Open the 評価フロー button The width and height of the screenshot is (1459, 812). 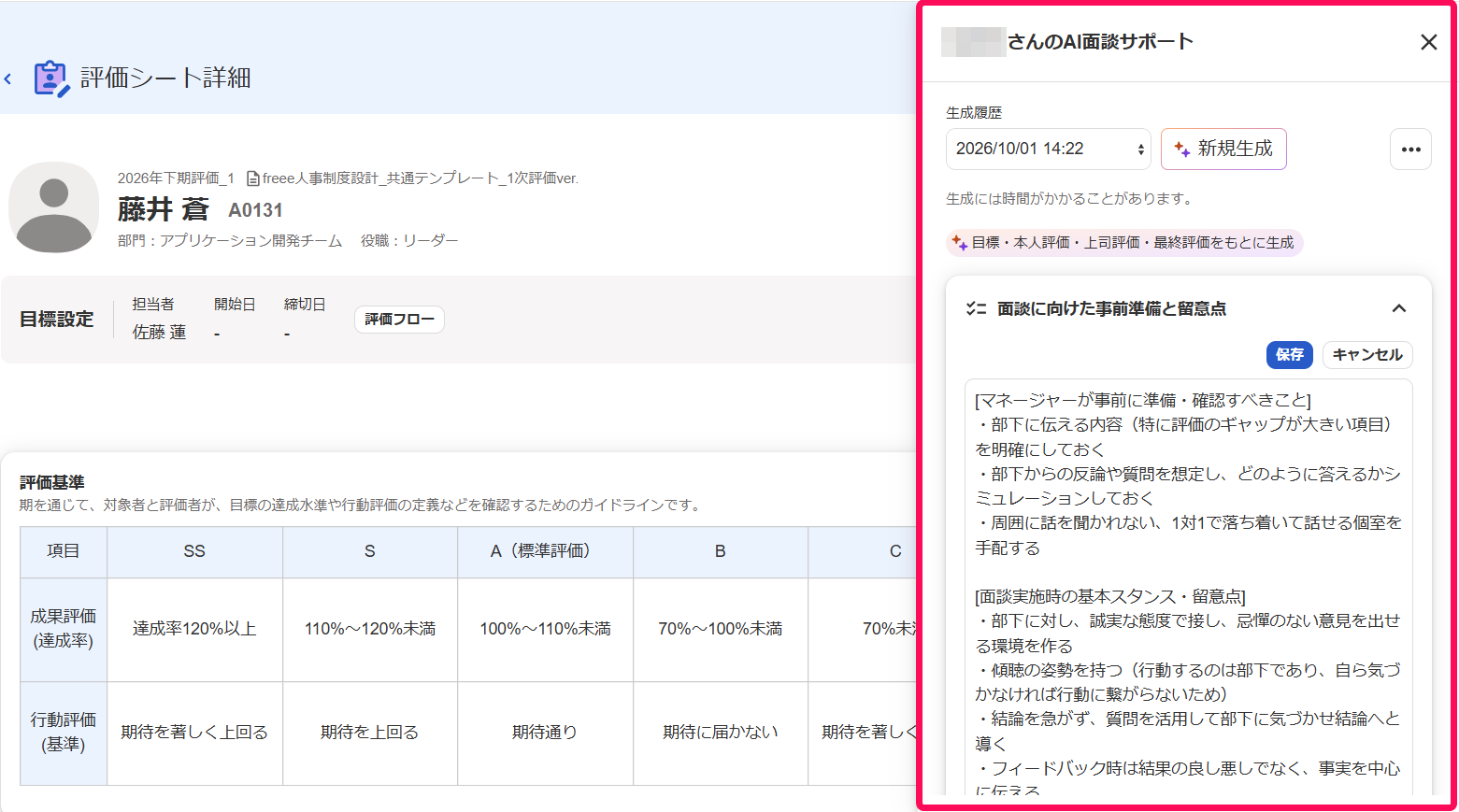click(399, 320)
